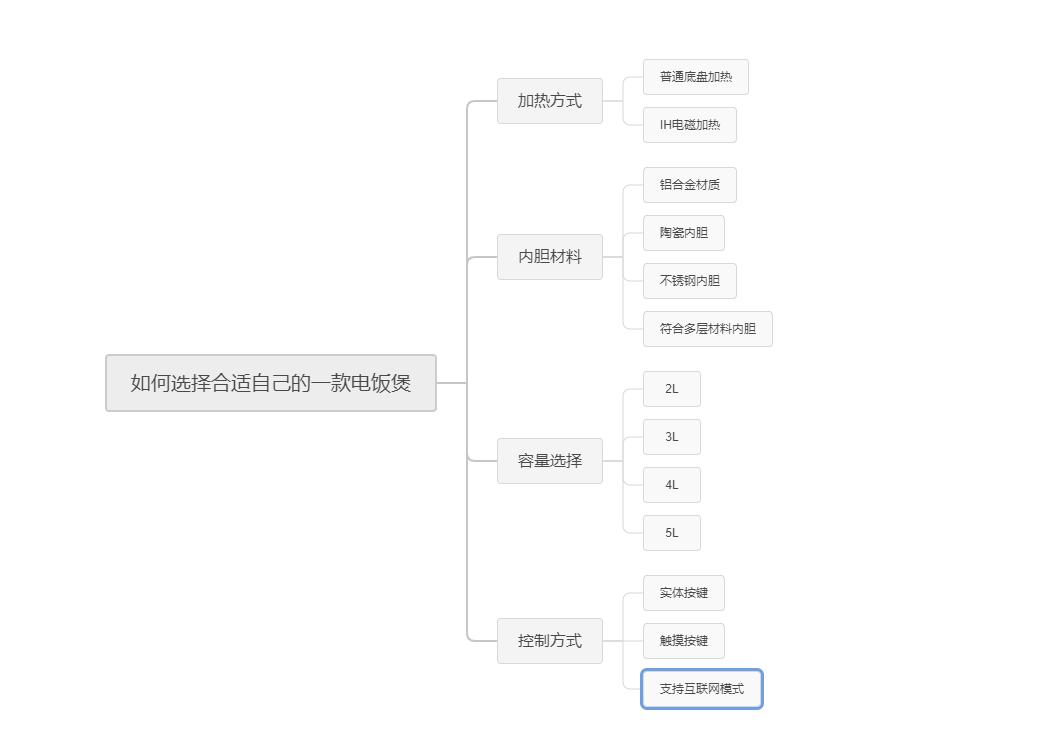Click the connector between 控制方式 and 触摸按键
The width and height of the screenshot is (1046, 747).
tap(623, 641)
